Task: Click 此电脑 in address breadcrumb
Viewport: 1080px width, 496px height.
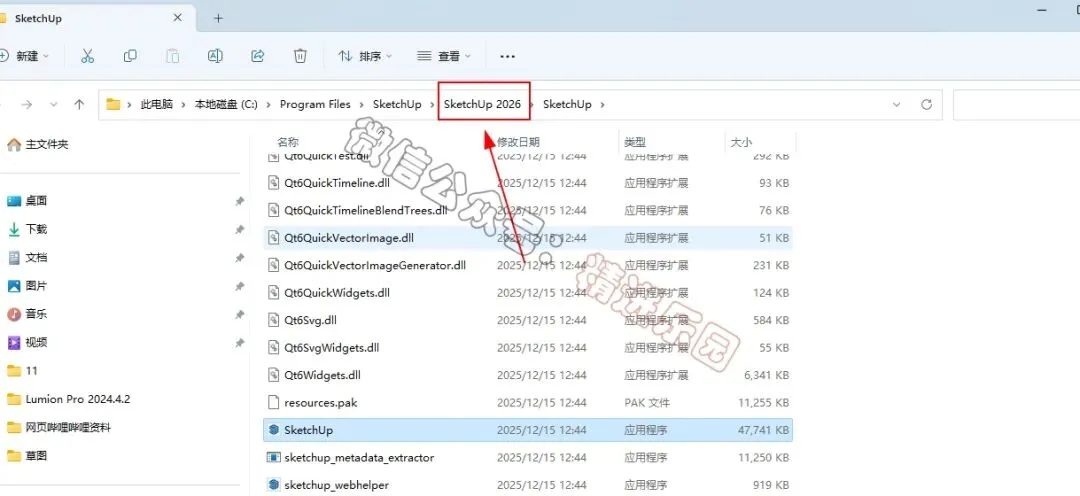Action: coord(157,105)
